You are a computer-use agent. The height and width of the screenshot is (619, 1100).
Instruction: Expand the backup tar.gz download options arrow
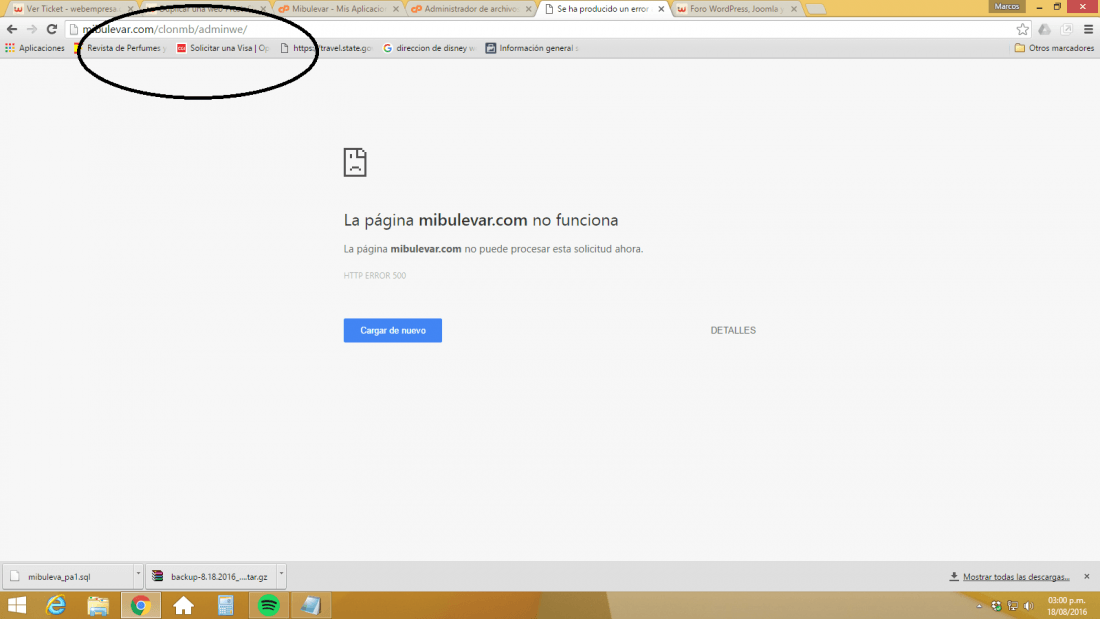pos(281,574)
